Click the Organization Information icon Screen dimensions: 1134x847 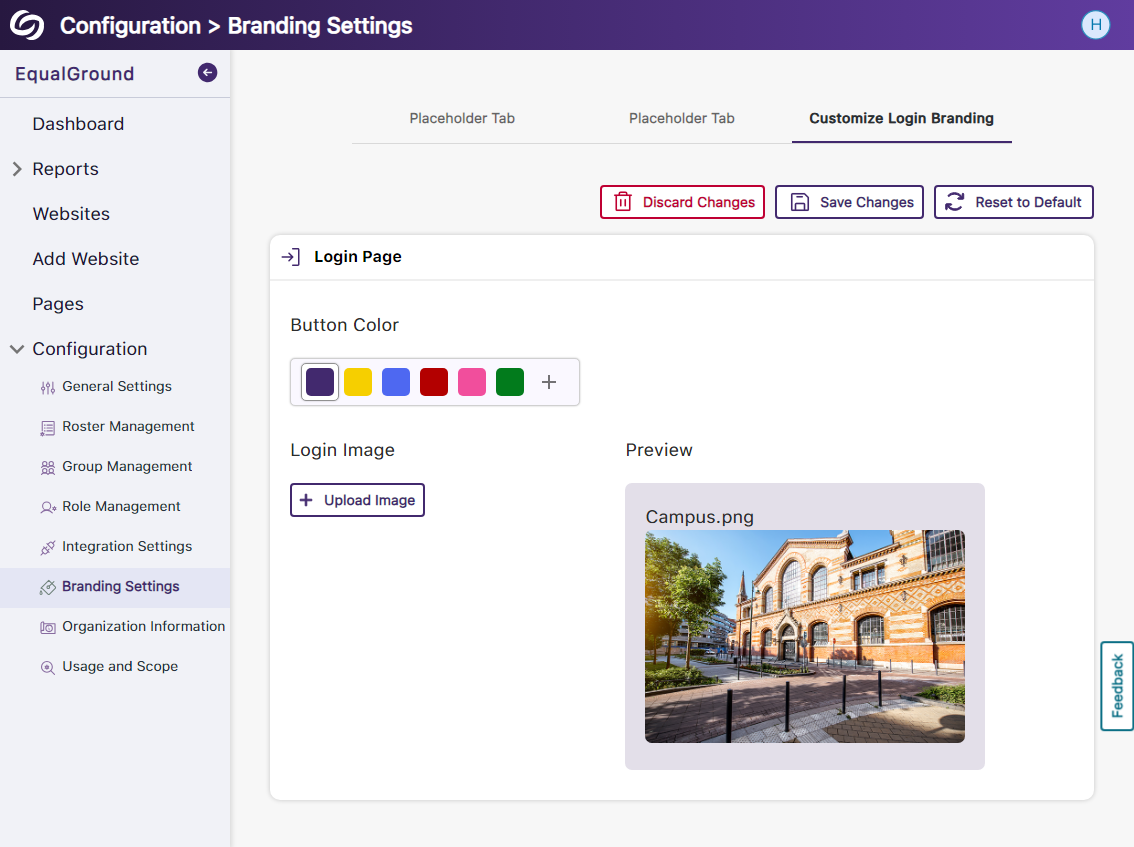[x=48, y=626]
